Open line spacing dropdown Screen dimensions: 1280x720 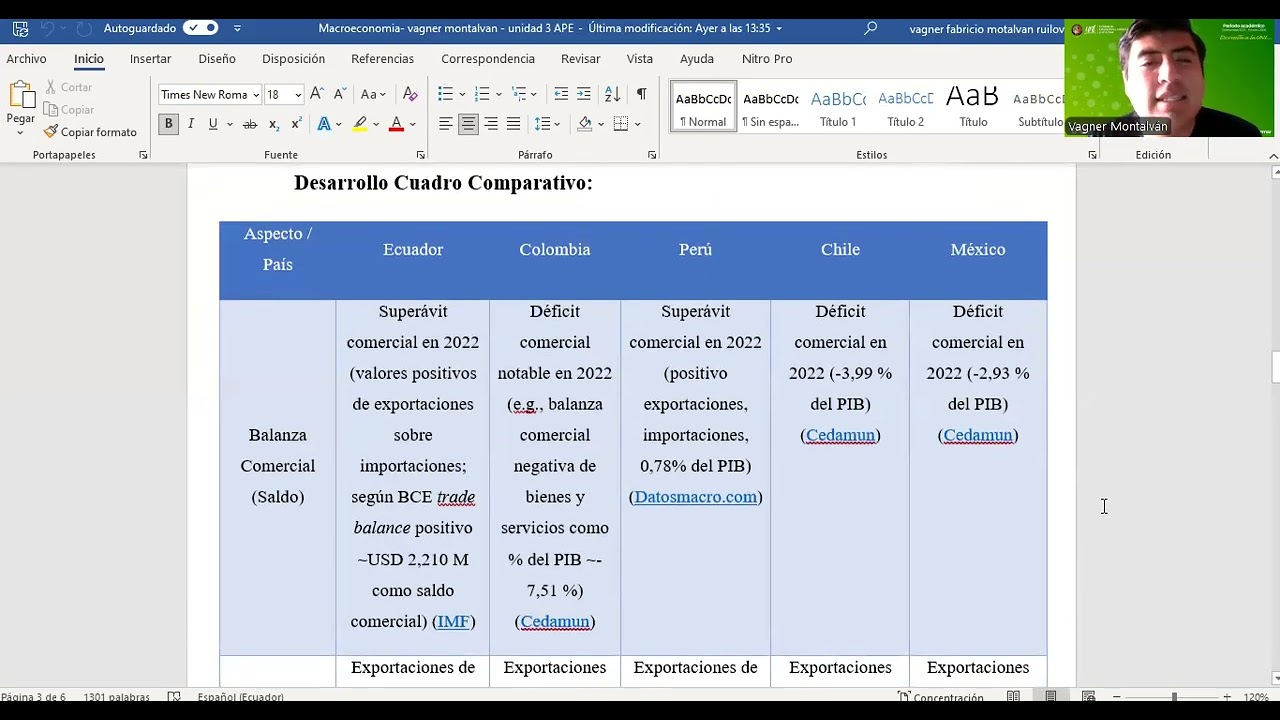(547, 124)
